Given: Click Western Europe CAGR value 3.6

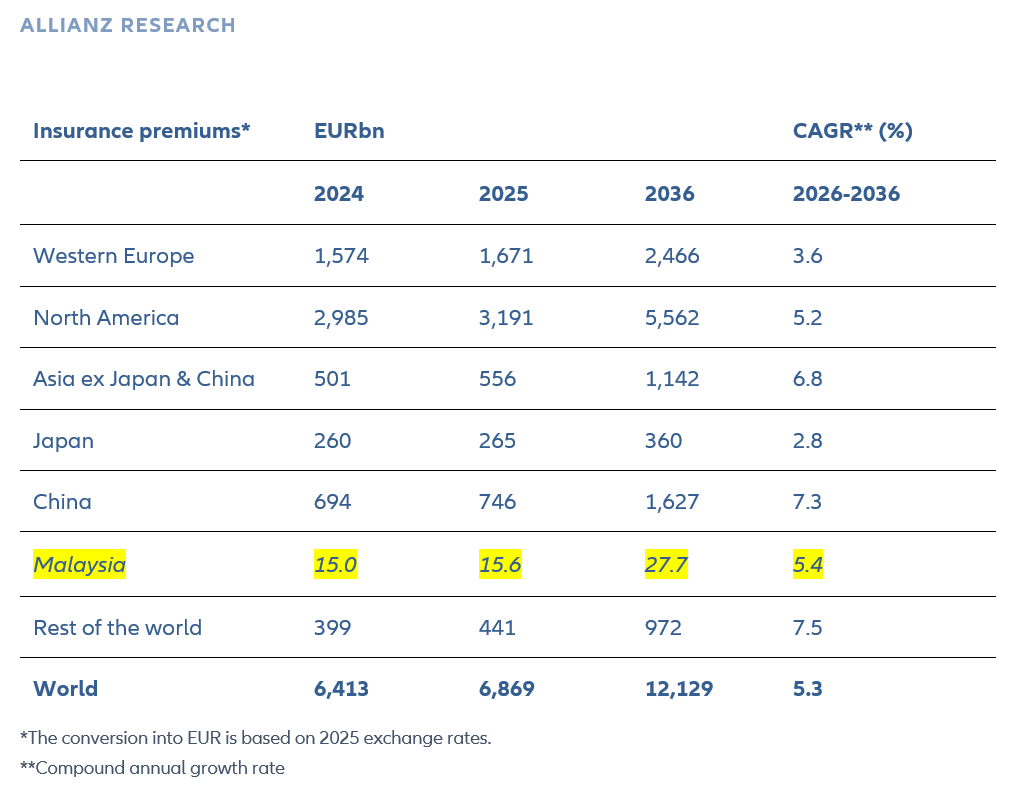Looking at the screenshot, I should click(808, 256).
